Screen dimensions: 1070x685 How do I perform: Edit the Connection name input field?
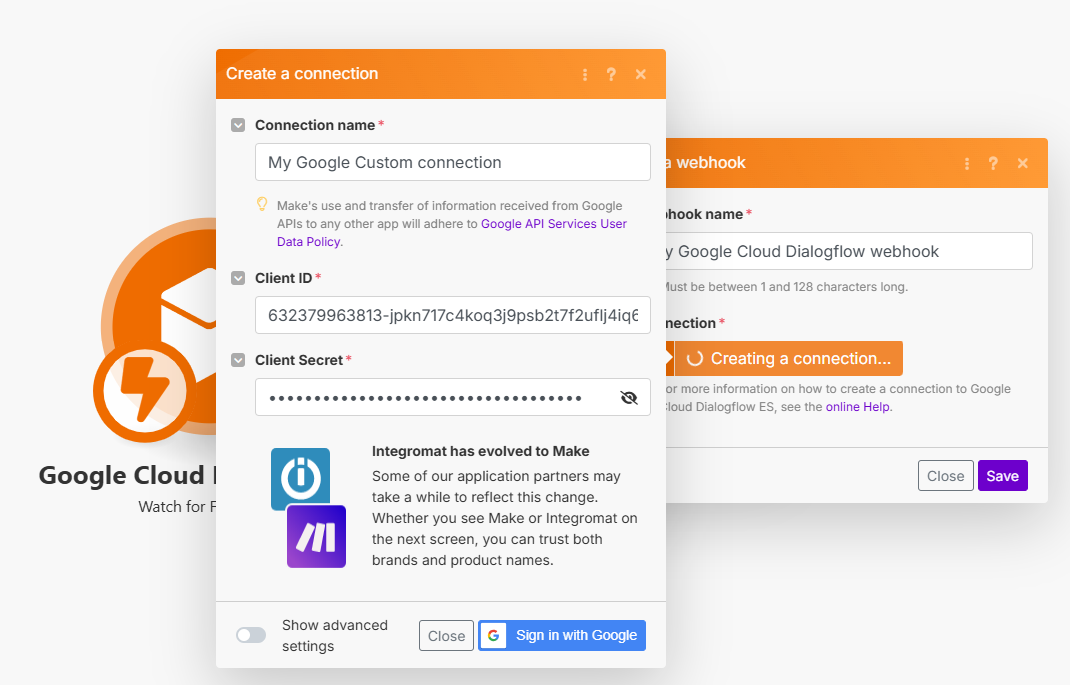click(452, 162)
